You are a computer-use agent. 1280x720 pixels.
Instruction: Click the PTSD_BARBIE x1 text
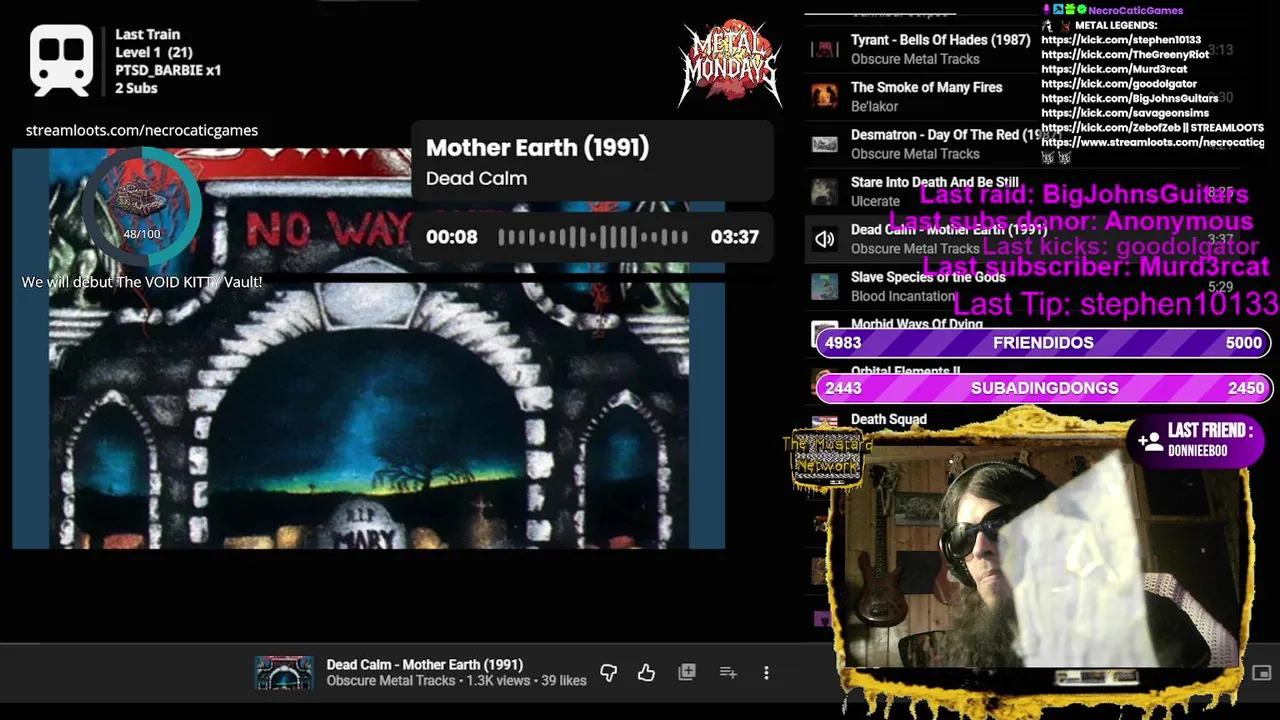point(168,70)
